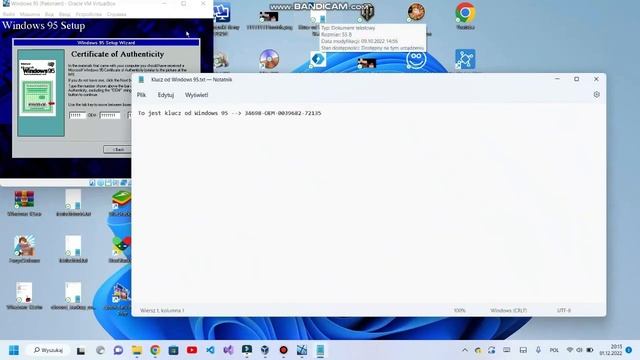The width and height of the screenshot is (640, 360).
Task: Open the YouTube icon on the taskbar
Action: [x=192, y=350]
